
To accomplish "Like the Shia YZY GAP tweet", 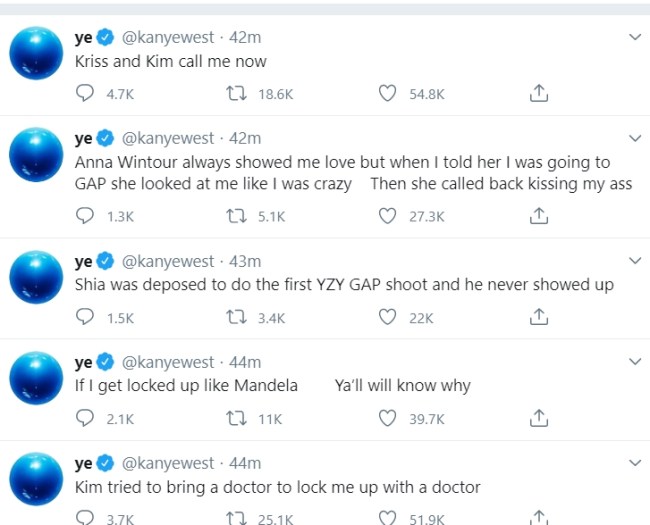I will click(388, 318).
